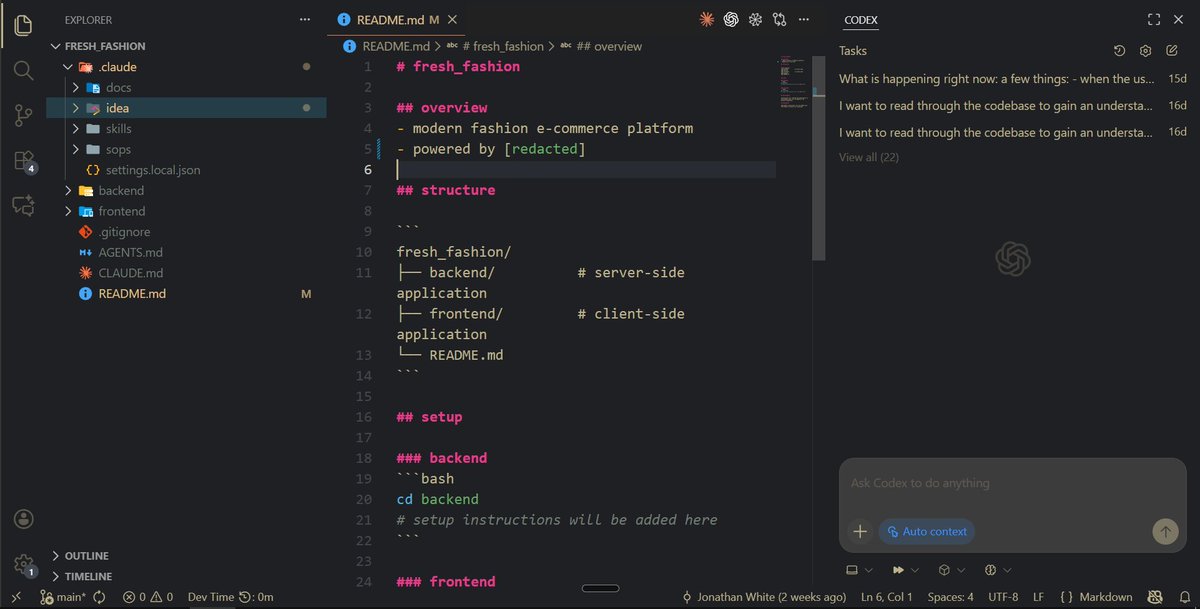Click Ln 6, Col 1 to go to line
The height and width of the screenshot is (609, 1200).
click(x=886, y=596)
